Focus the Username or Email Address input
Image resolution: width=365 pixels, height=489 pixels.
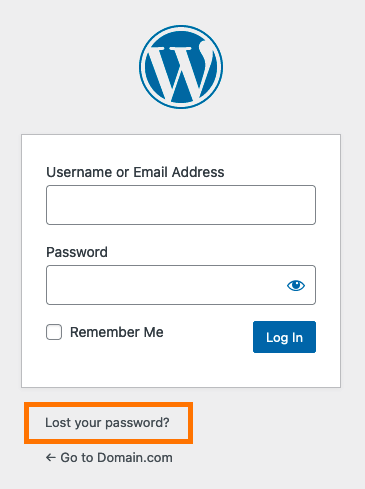point(181,205)
